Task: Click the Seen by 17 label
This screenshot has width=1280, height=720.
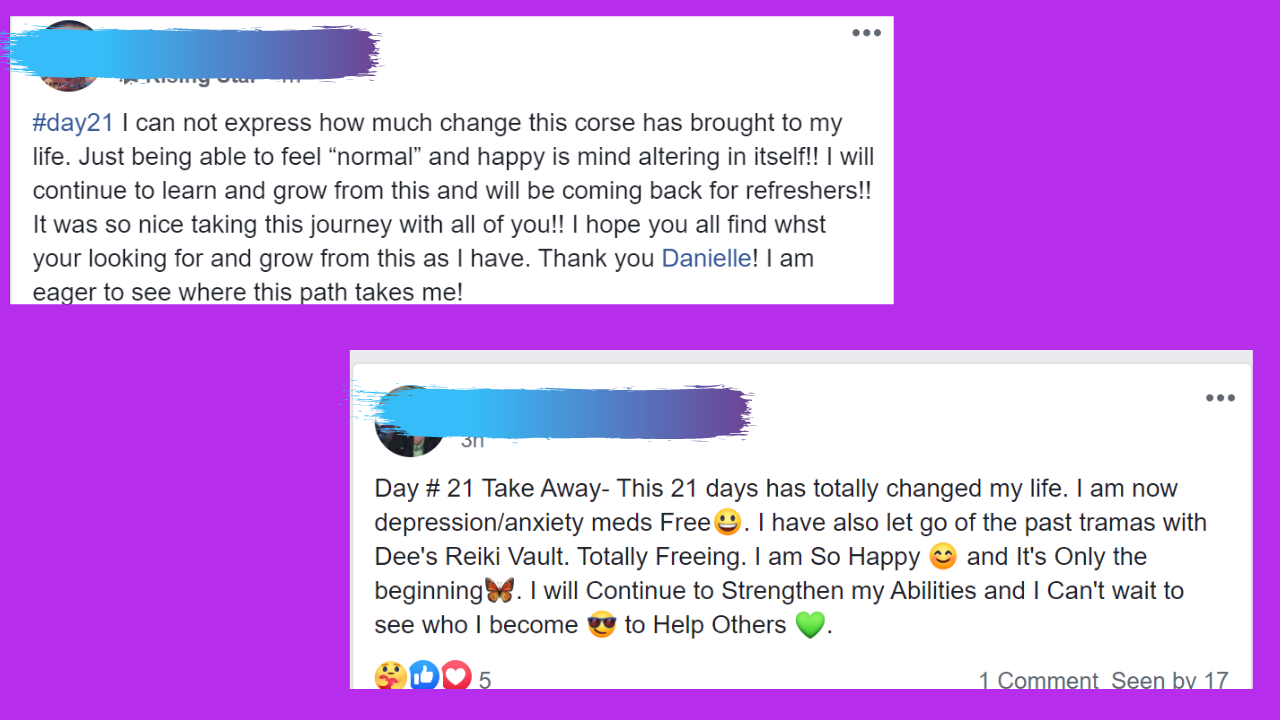Action: [1169, 681]
